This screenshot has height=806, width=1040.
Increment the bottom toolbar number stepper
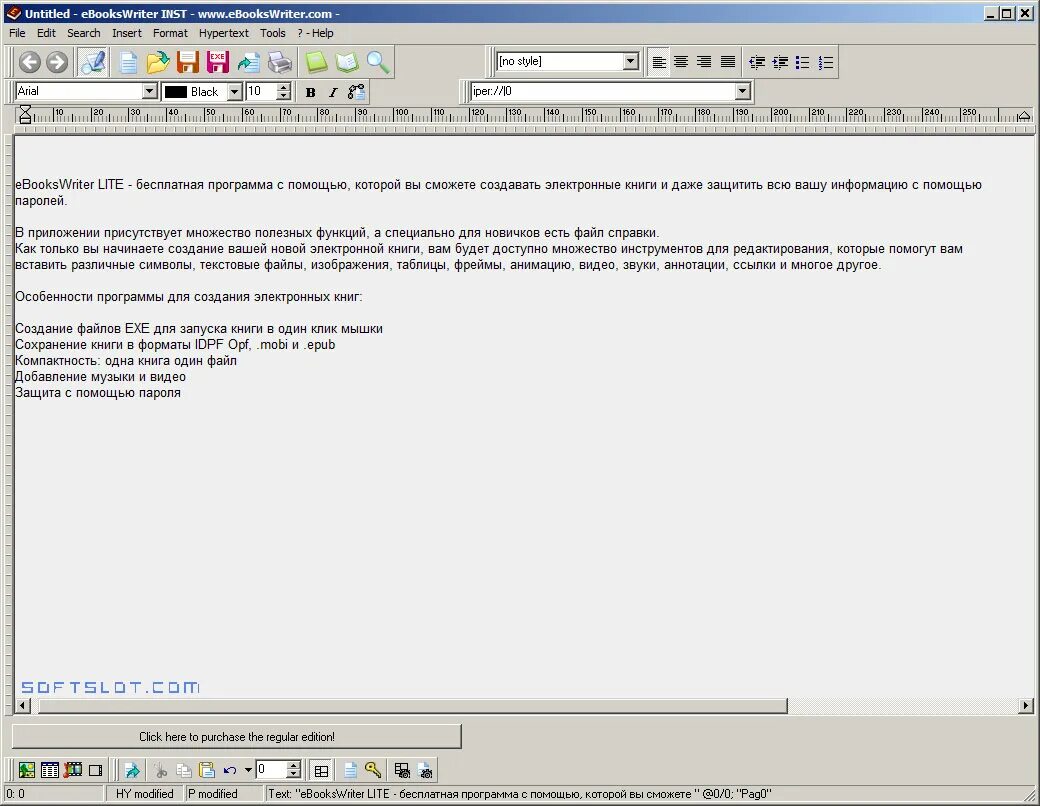pos(294,766)
